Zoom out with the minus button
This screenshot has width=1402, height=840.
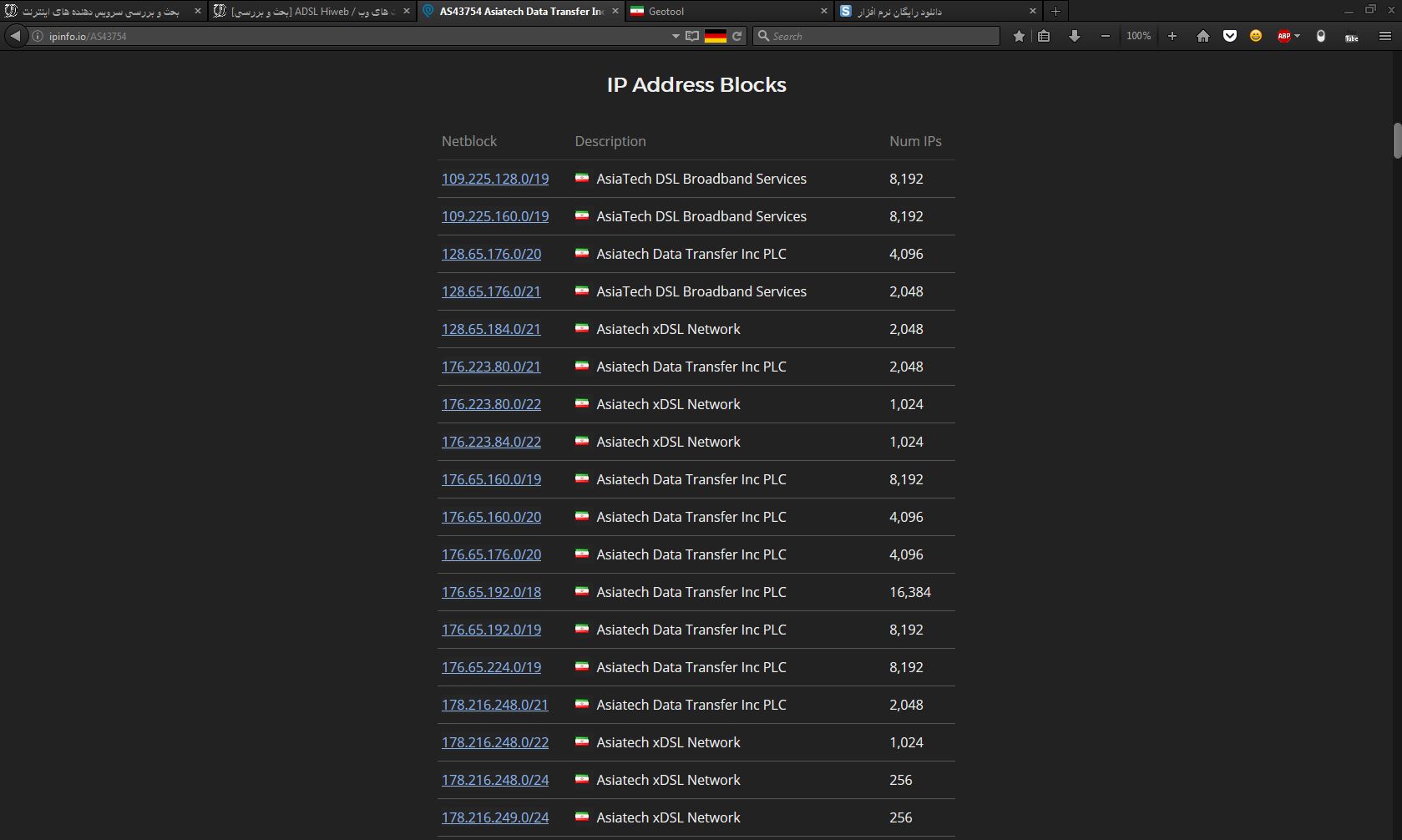point(1106,36)
